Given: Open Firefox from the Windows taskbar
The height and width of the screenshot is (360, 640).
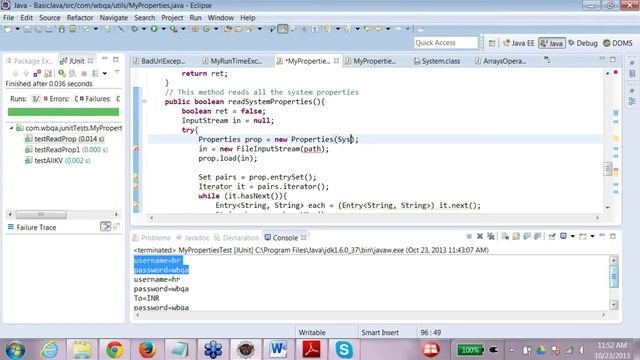Looking at the screenshot, I should click(x=147, y=349).
